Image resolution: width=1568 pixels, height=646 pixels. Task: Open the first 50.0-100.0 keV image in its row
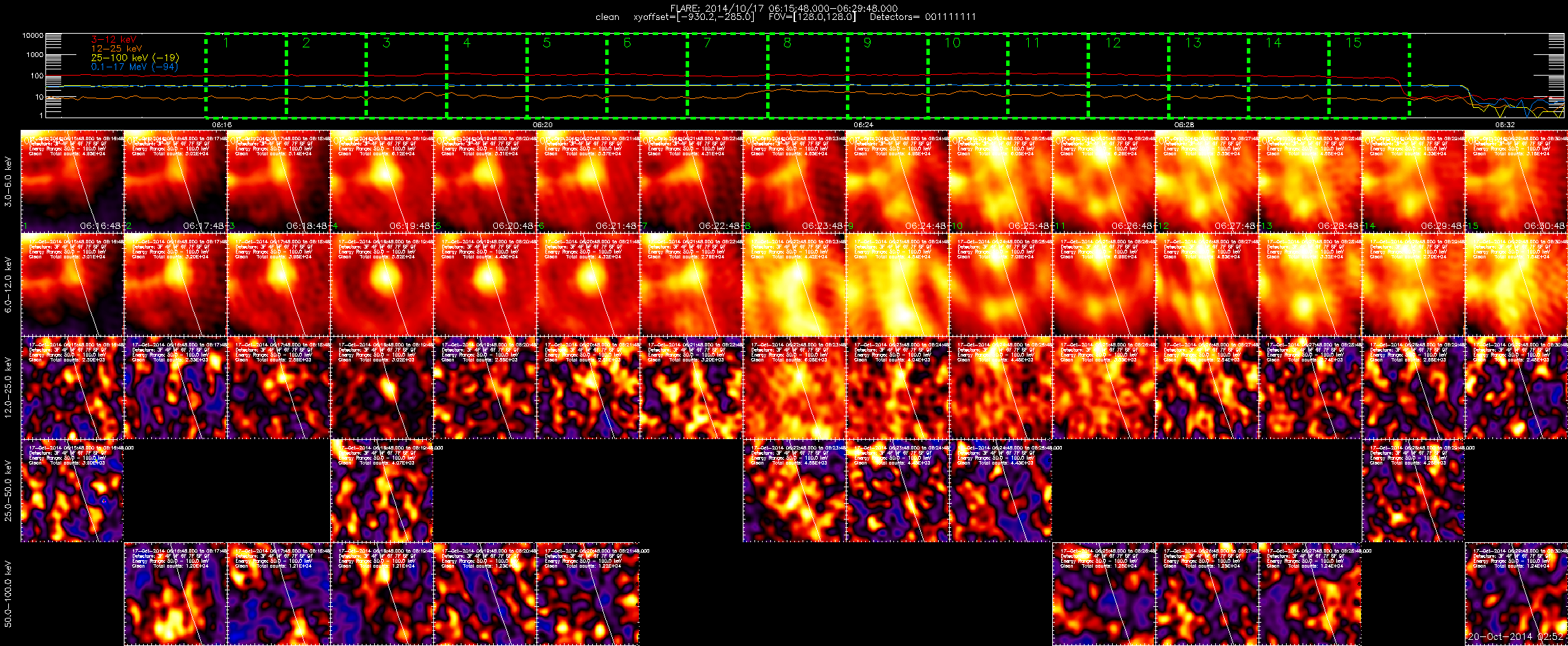click(x=175, y=594)
